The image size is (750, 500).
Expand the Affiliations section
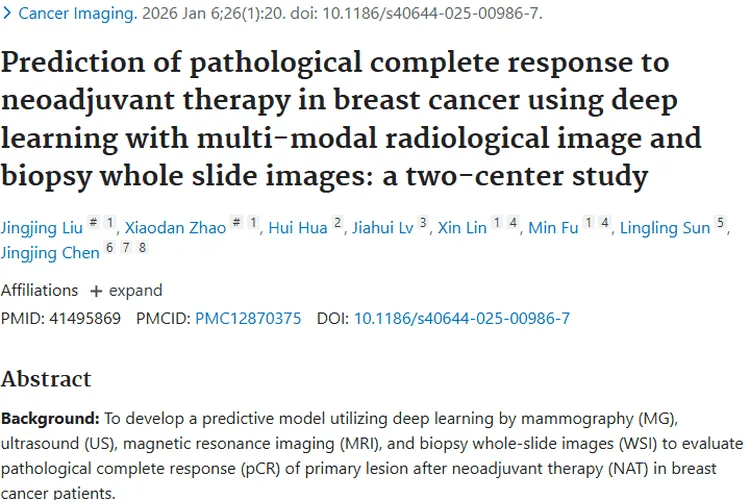(x=134, y=290)
